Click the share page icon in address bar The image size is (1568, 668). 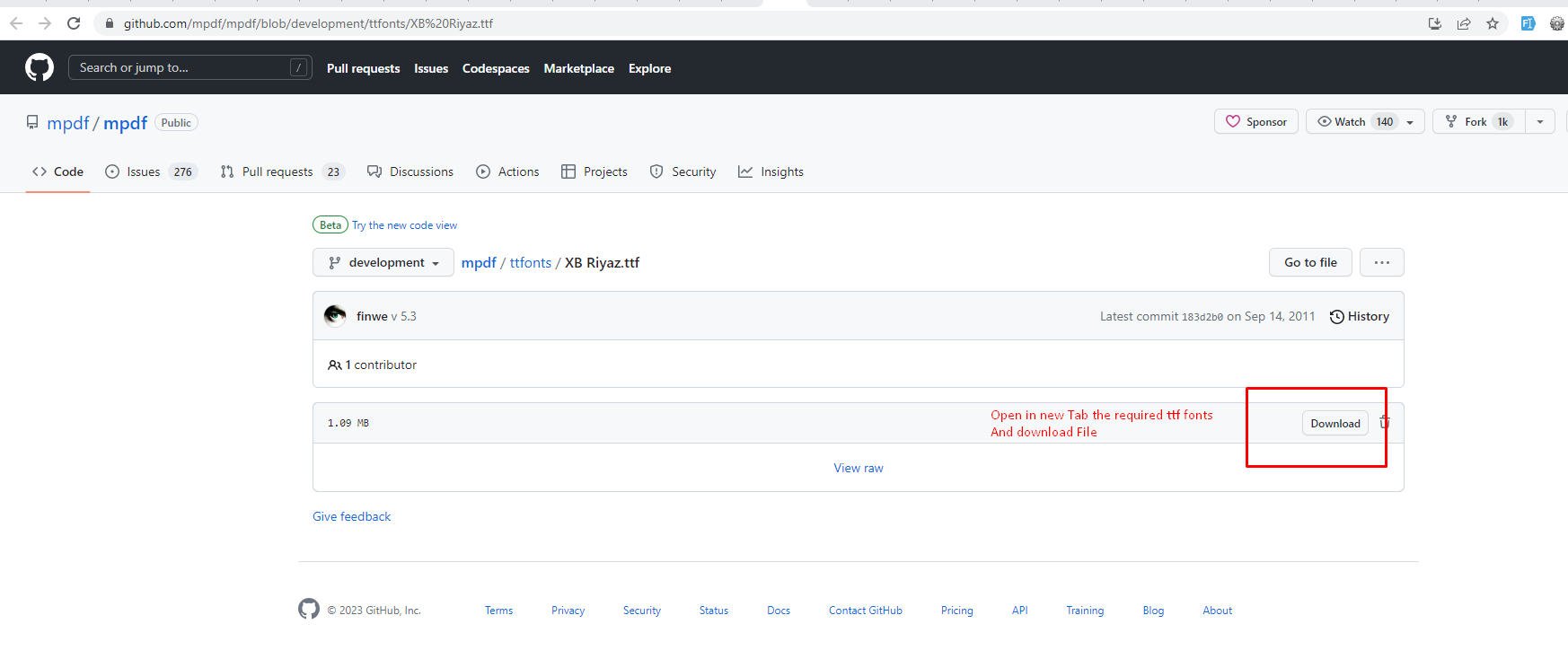pos(1464,23)
